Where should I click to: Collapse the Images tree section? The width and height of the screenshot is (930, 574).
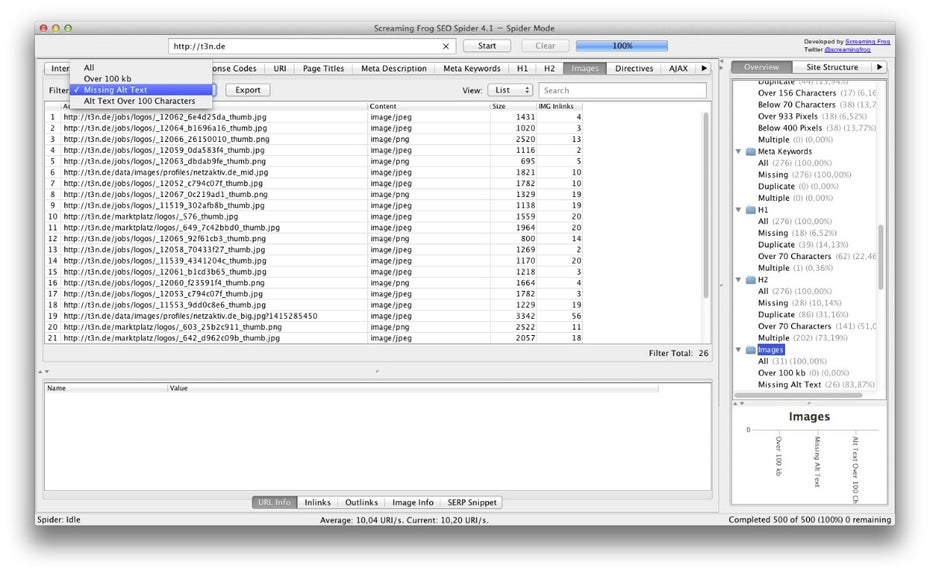[739, 350]
